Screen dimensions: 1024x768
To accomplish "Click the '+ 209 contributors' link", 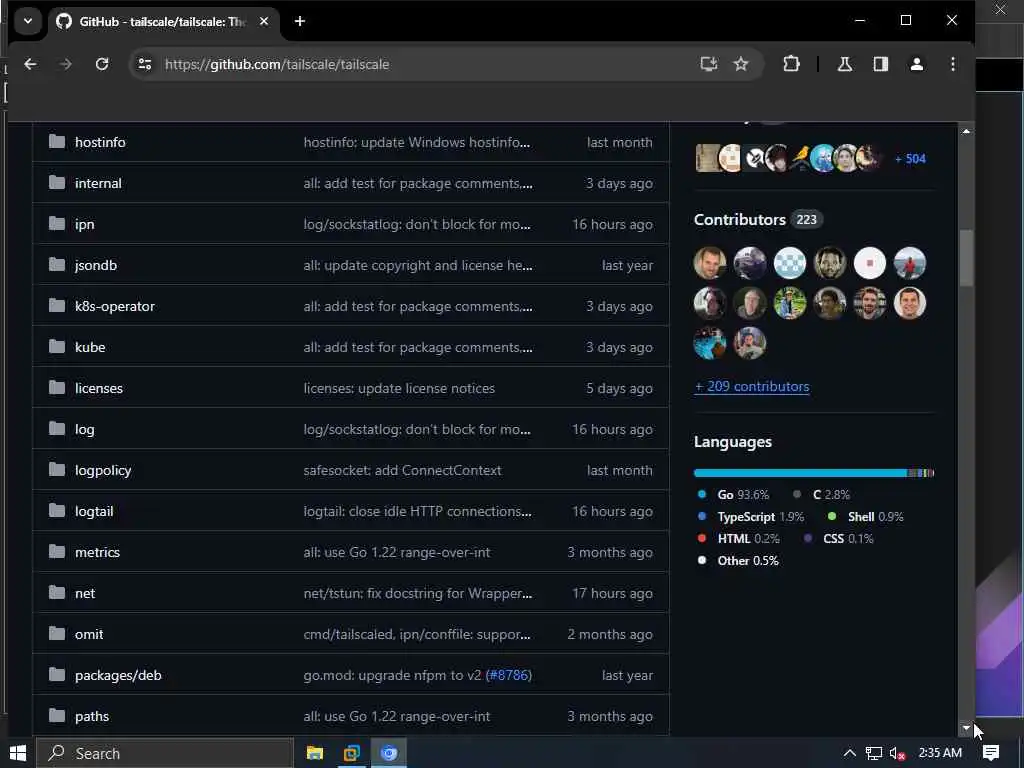I will [x=752, y=387].
